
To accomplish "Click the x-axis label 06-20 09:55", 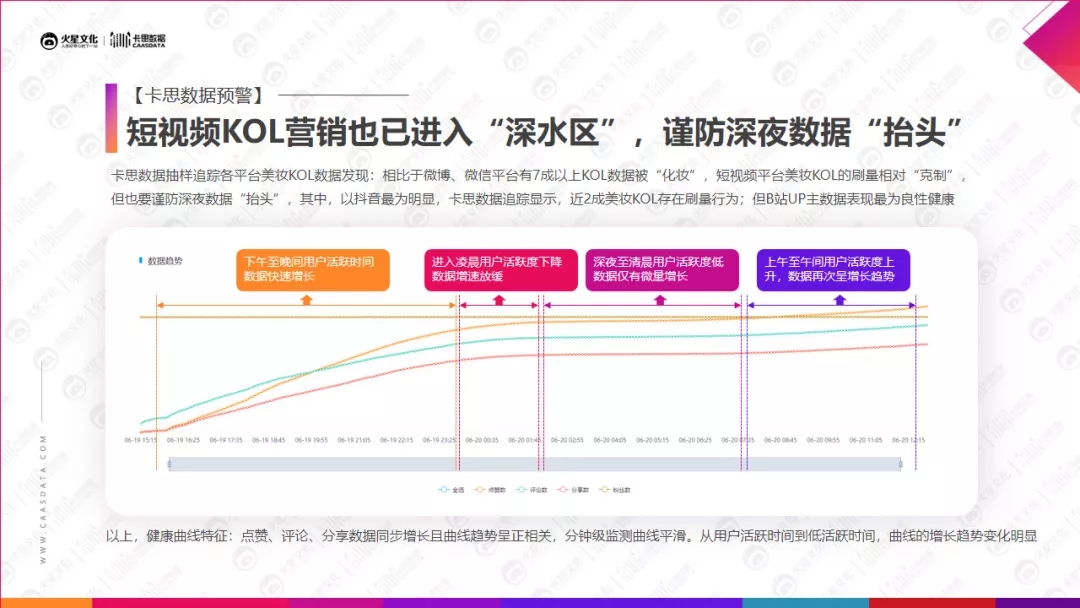I will (x=823, y=440).
